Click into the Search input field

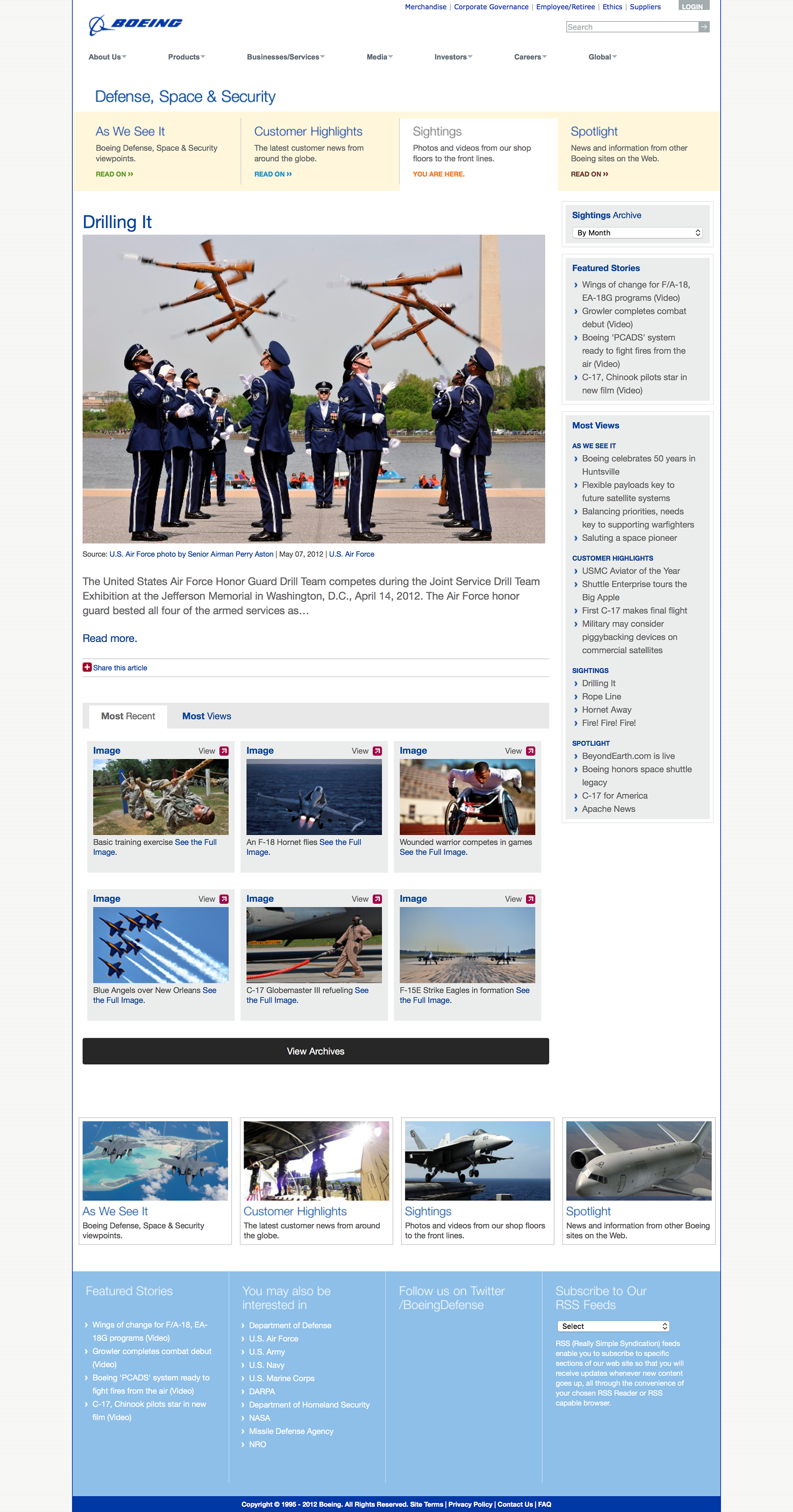pyautogui.click(x=632, y=27)
